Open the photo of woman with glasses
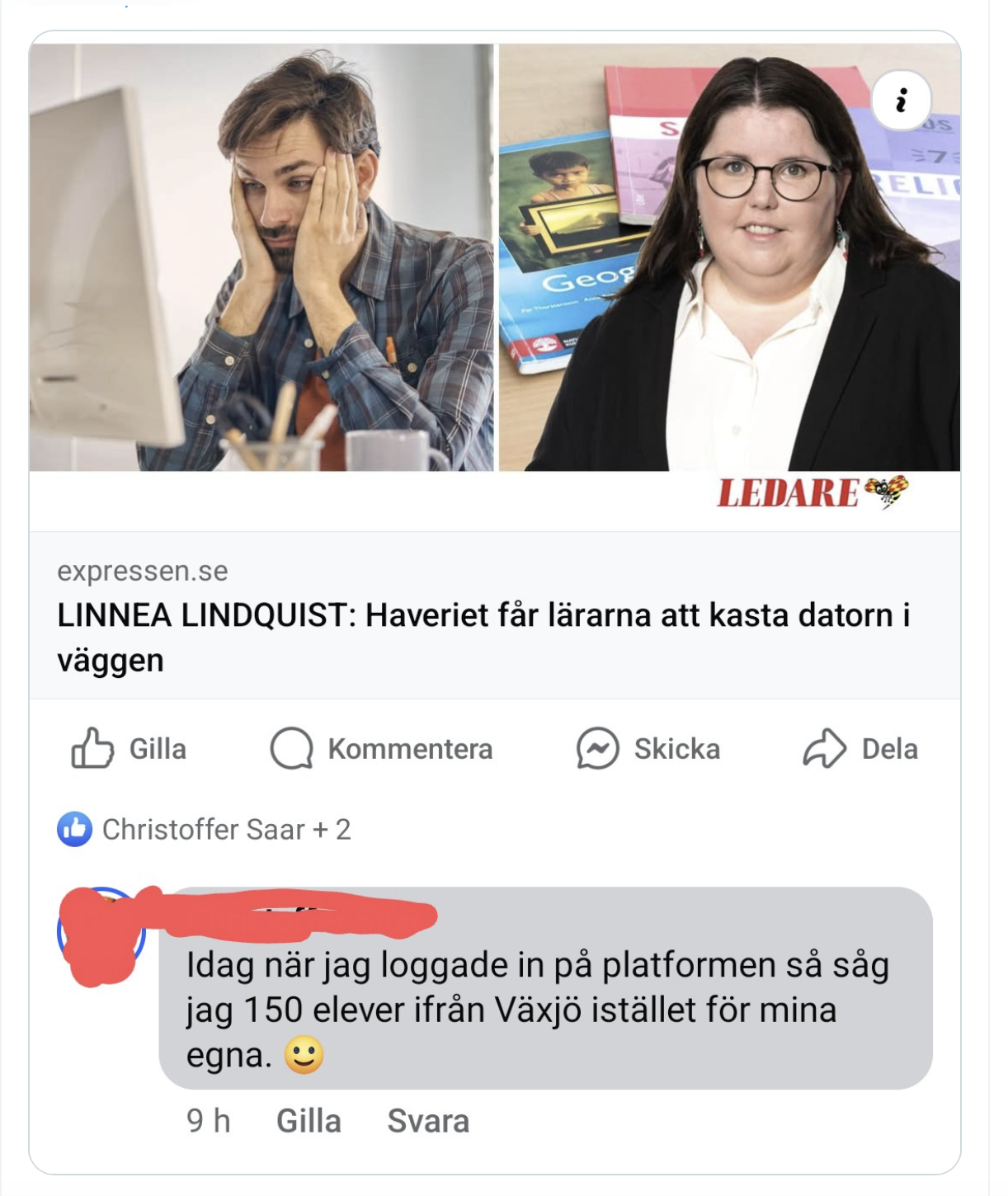The height and width of the screenshot is (1196, 1008). click(729, 257)
